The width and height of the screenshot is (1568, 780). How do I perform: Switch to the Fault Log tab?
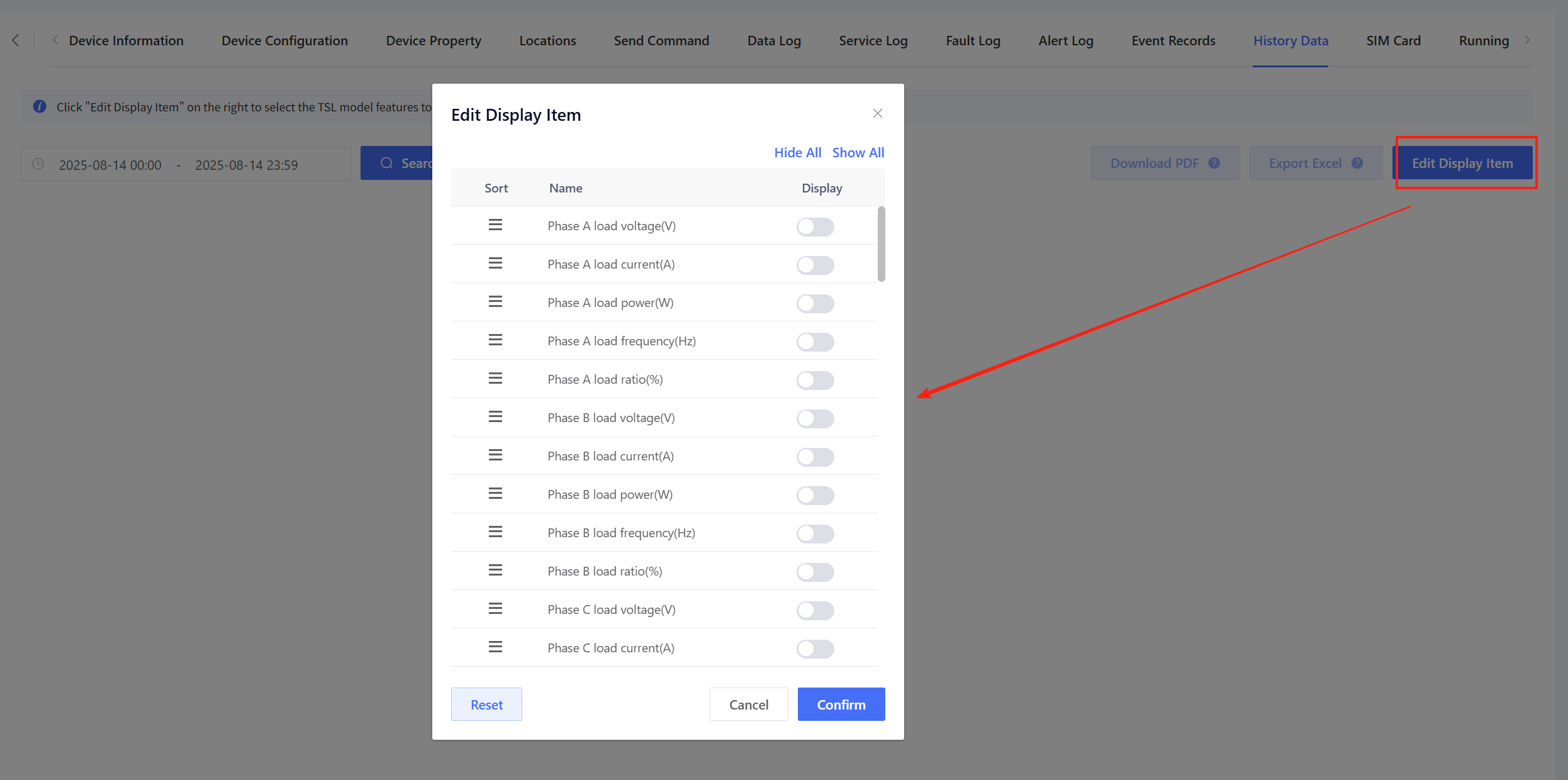pyautogui.click(x=972, y=41)
